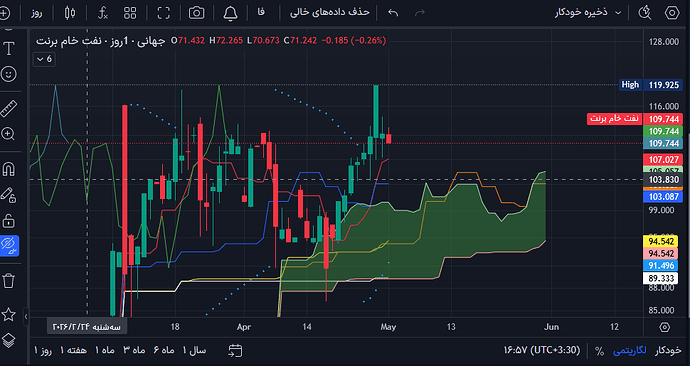This screenshot has height=366, width=690.
Task: Select the Text drawing tool
Action: [x=9, y=48]
